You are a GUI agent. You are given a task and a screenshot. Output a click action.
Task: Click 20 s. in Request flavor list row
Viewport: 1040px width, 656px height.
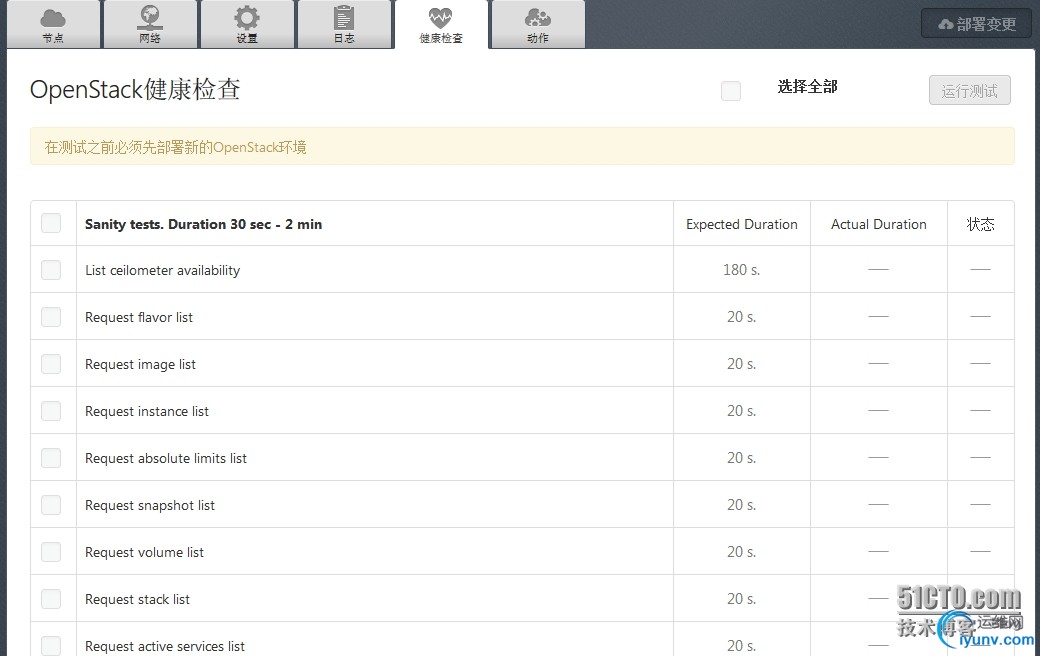coord(742,317)
